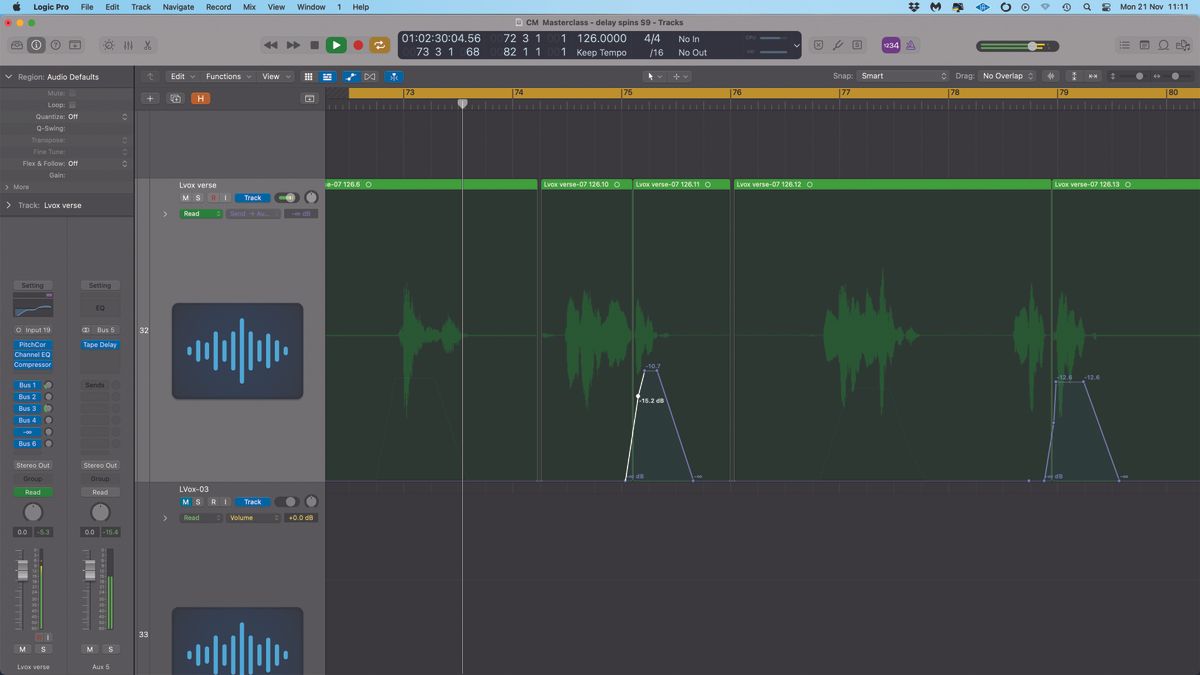This screenshot has width=1200, height=675.
Task: Open the Functions menu in the tracks area
Action: tap(225, 76)
